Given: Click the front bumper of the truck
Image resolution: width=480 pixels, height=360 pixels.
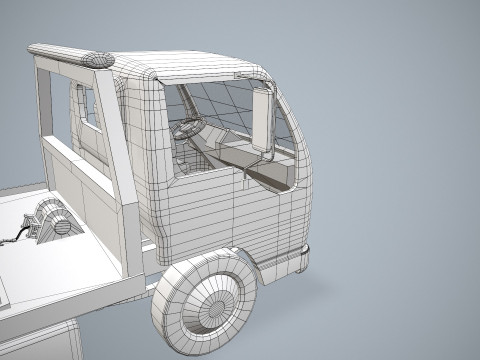Looking at the screenshot, I should pos(282,265).
